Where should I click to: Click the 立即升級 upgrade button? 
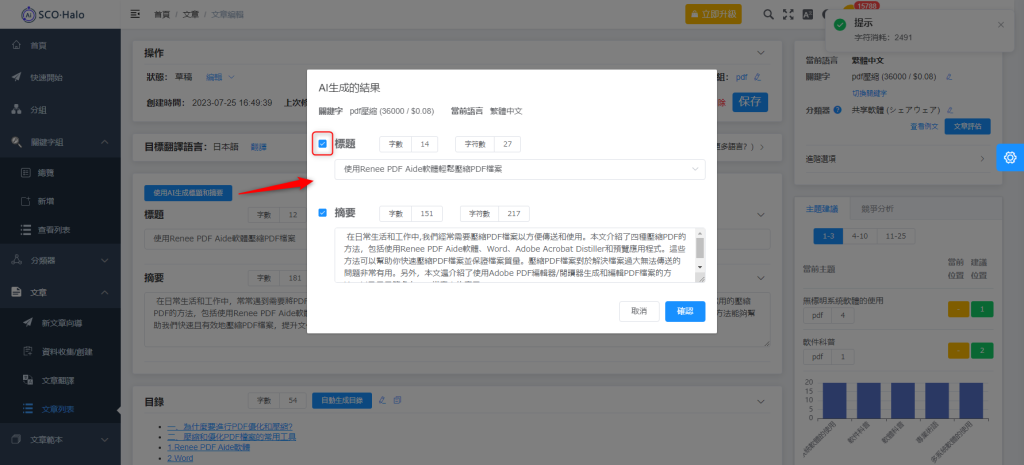(713, 14)
